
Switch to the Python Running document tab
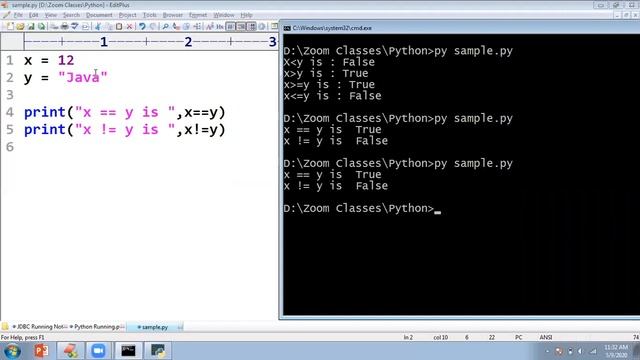coord(97,327)
